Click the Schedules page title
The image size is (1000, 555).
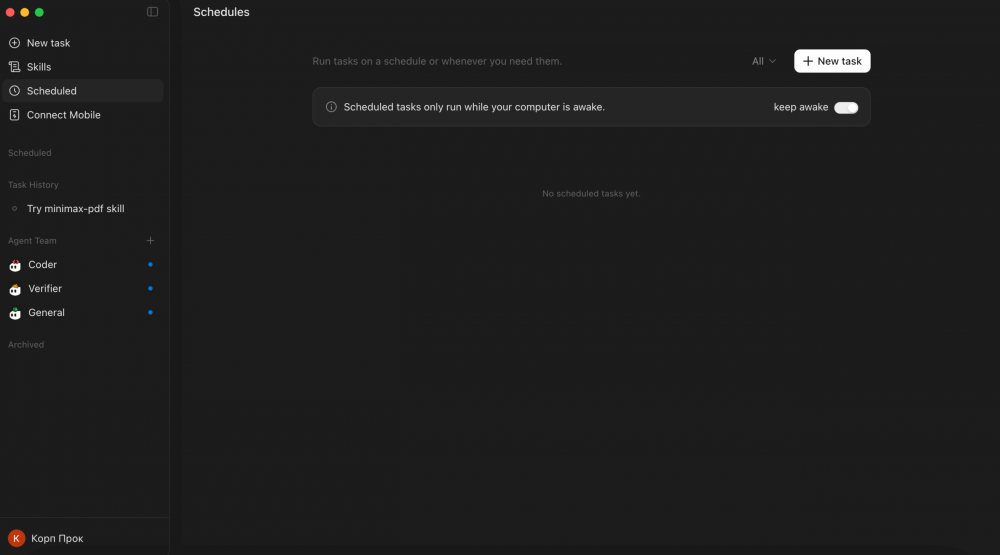coord(221,12)
